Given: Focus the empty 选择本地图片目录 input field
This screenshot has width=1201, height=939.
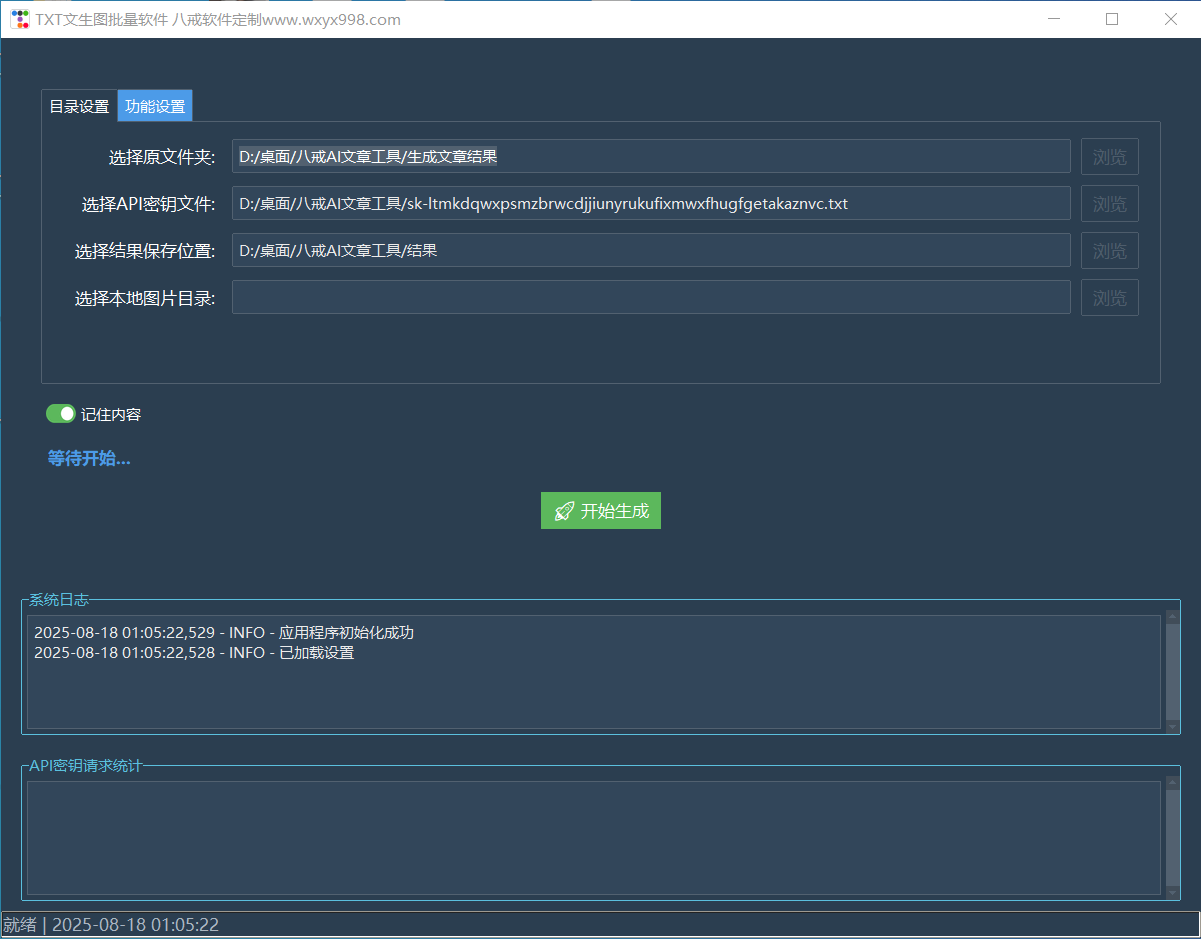Looking at the screenshot, I should coord(650,298).
